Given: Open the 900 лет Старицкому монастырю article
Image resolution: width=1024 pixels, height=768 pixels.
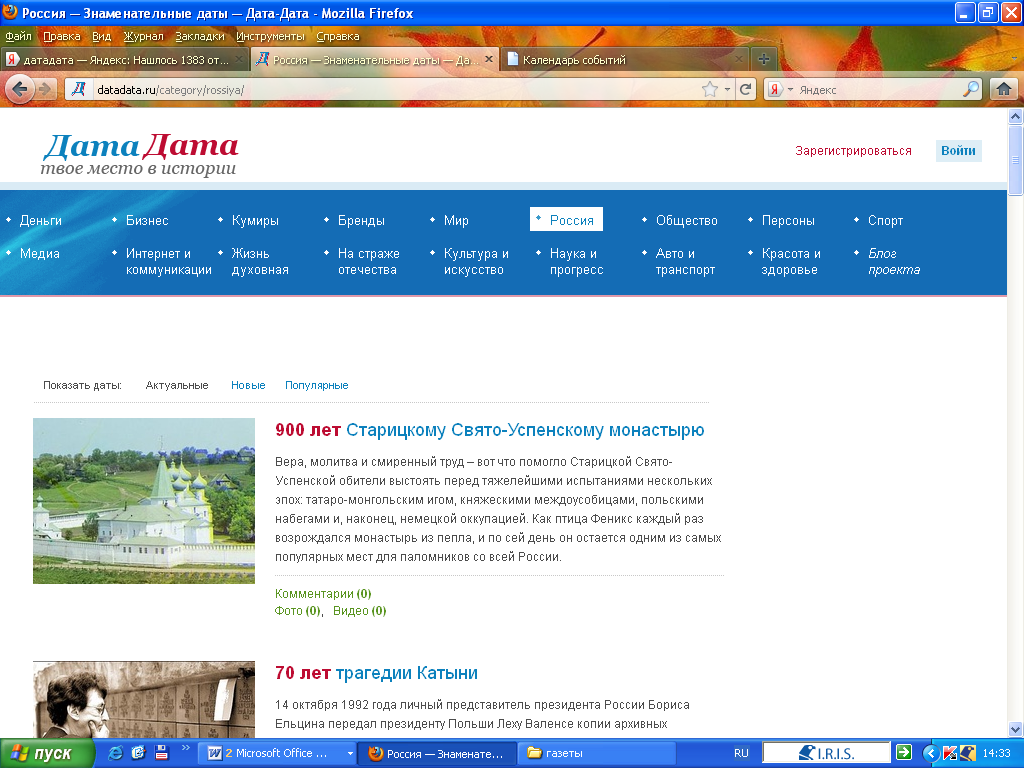Looking at the screenshot, I should tap(490, 430).
